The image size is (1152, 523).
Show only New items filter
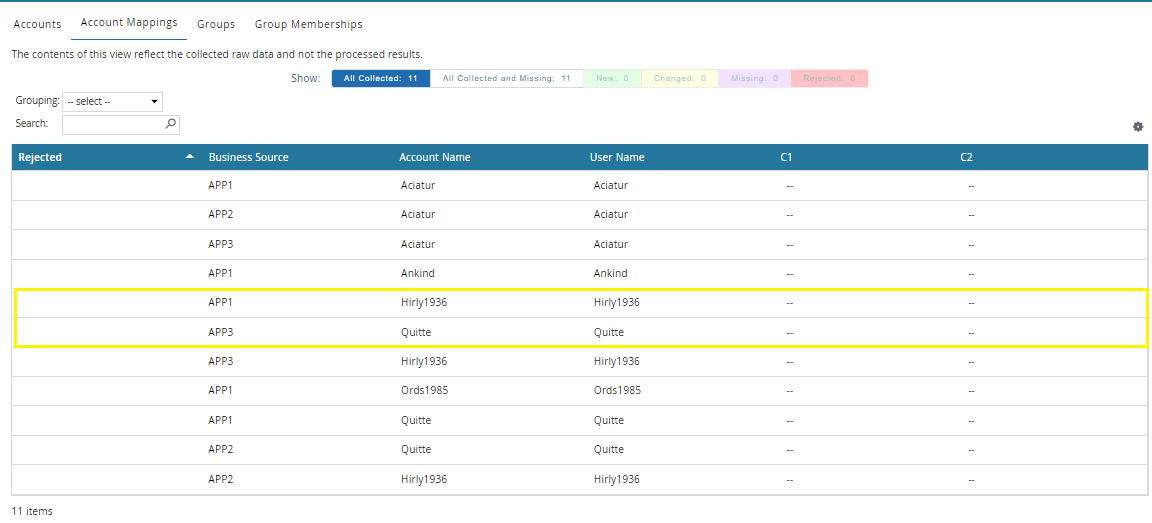tap(612, 78)
